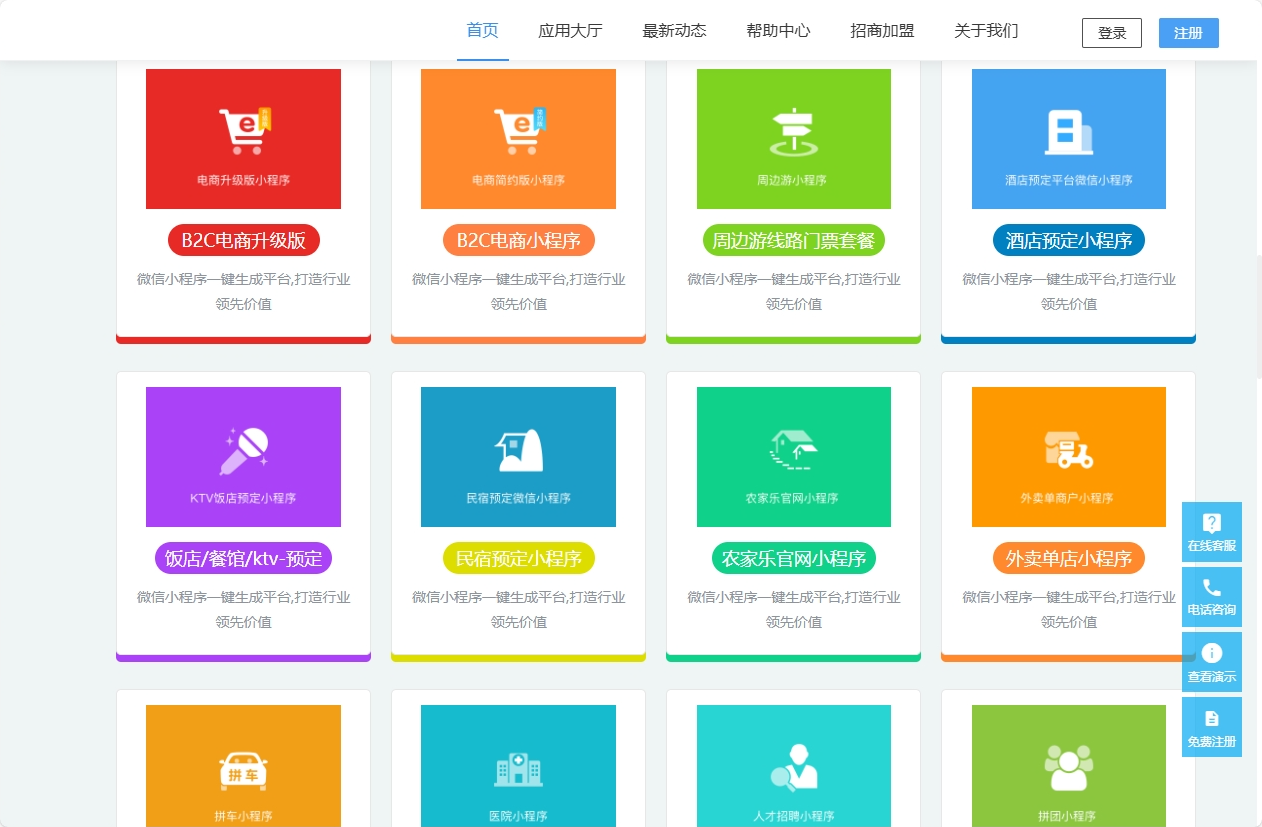Click the green 农家乐官网小程序 label
Image resolution: width=1262 pixels, height=827 pixels.
[794, 559]
